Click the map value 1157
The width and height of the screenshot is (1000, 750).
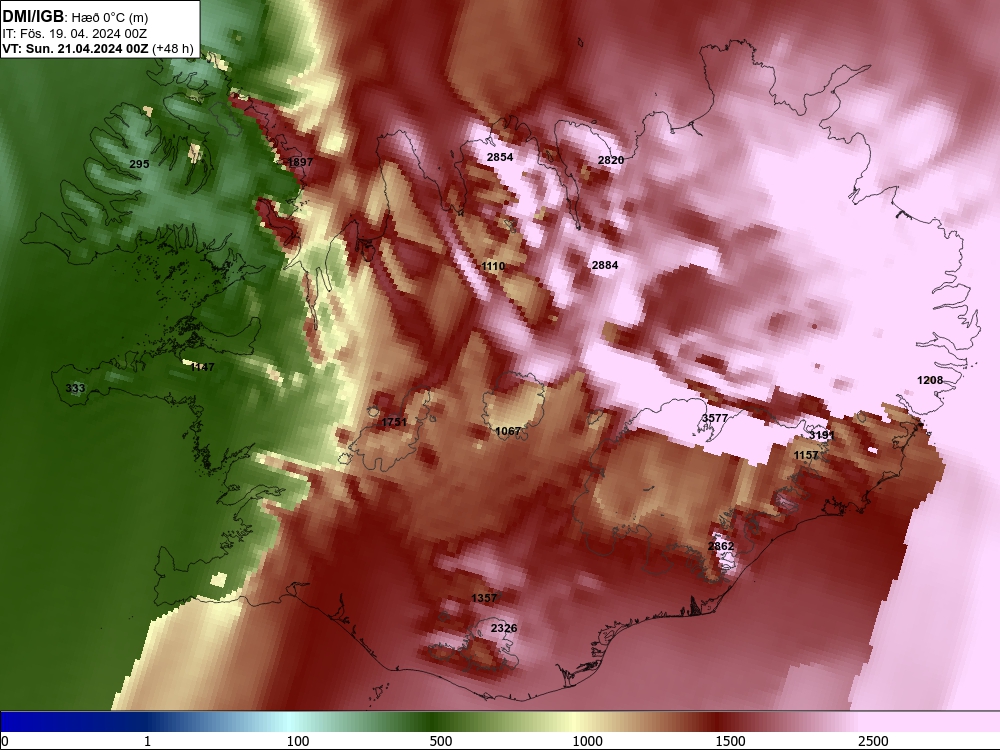pos(805,455)
